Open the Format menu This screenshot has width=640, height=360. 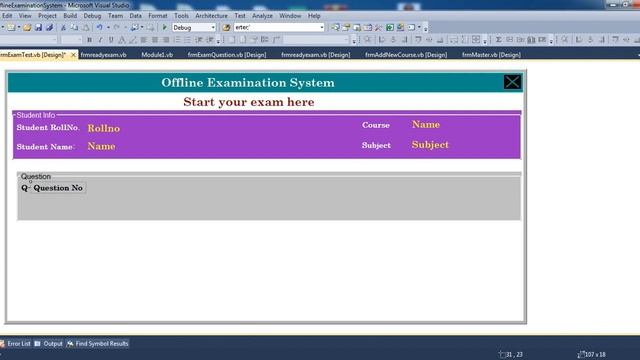(x=158, y=16)
